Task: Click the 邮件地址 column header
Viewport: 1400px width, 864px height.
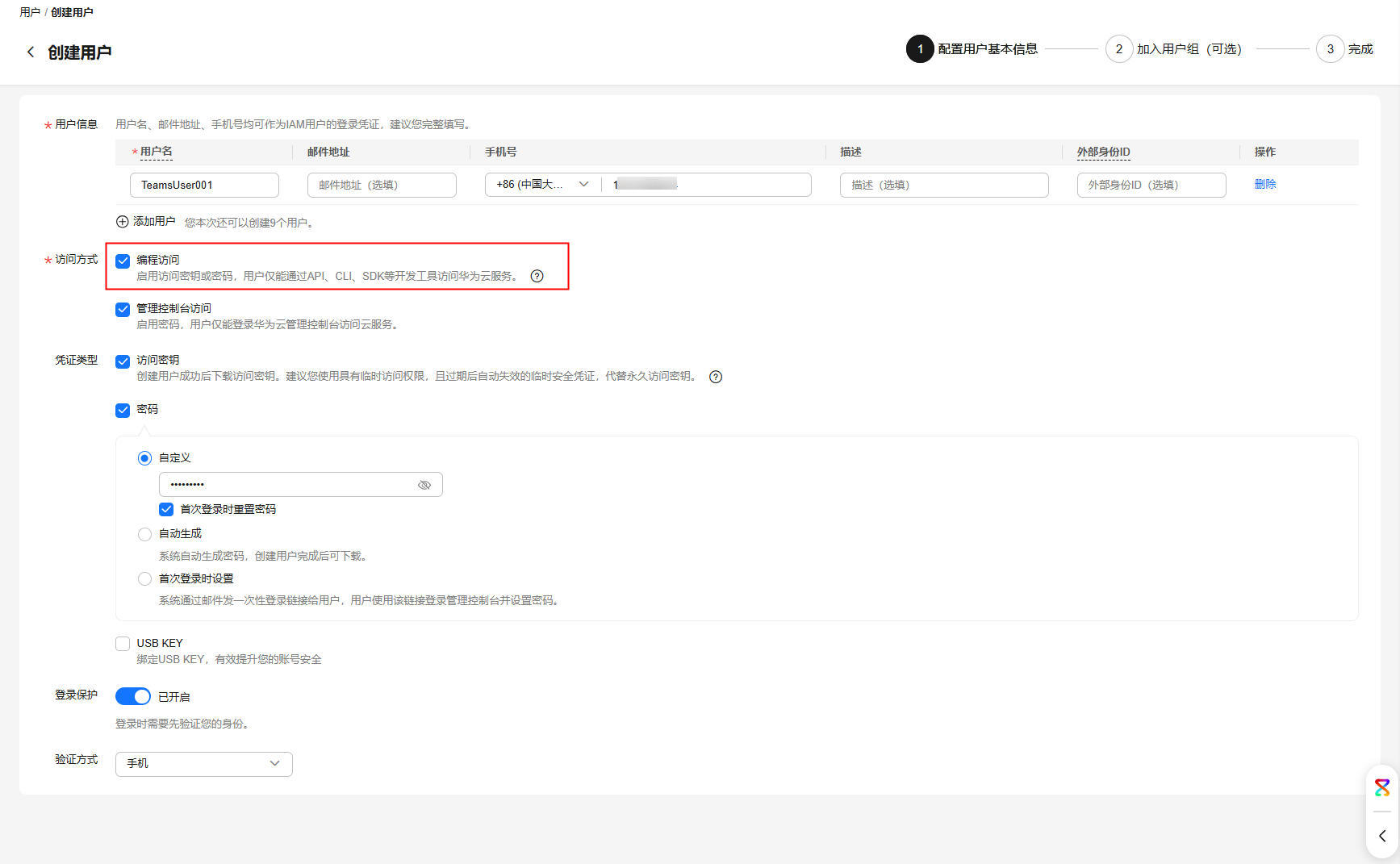Action: point(328,152)
